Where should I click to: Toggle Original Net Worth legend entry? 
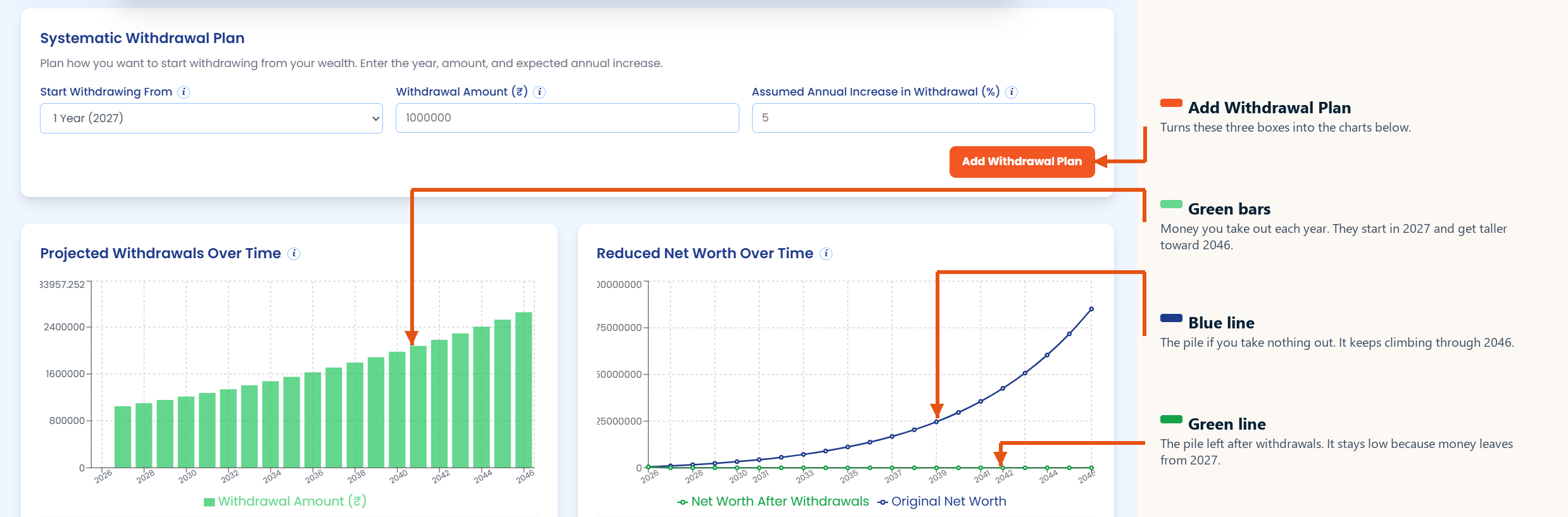pos(942,501)
